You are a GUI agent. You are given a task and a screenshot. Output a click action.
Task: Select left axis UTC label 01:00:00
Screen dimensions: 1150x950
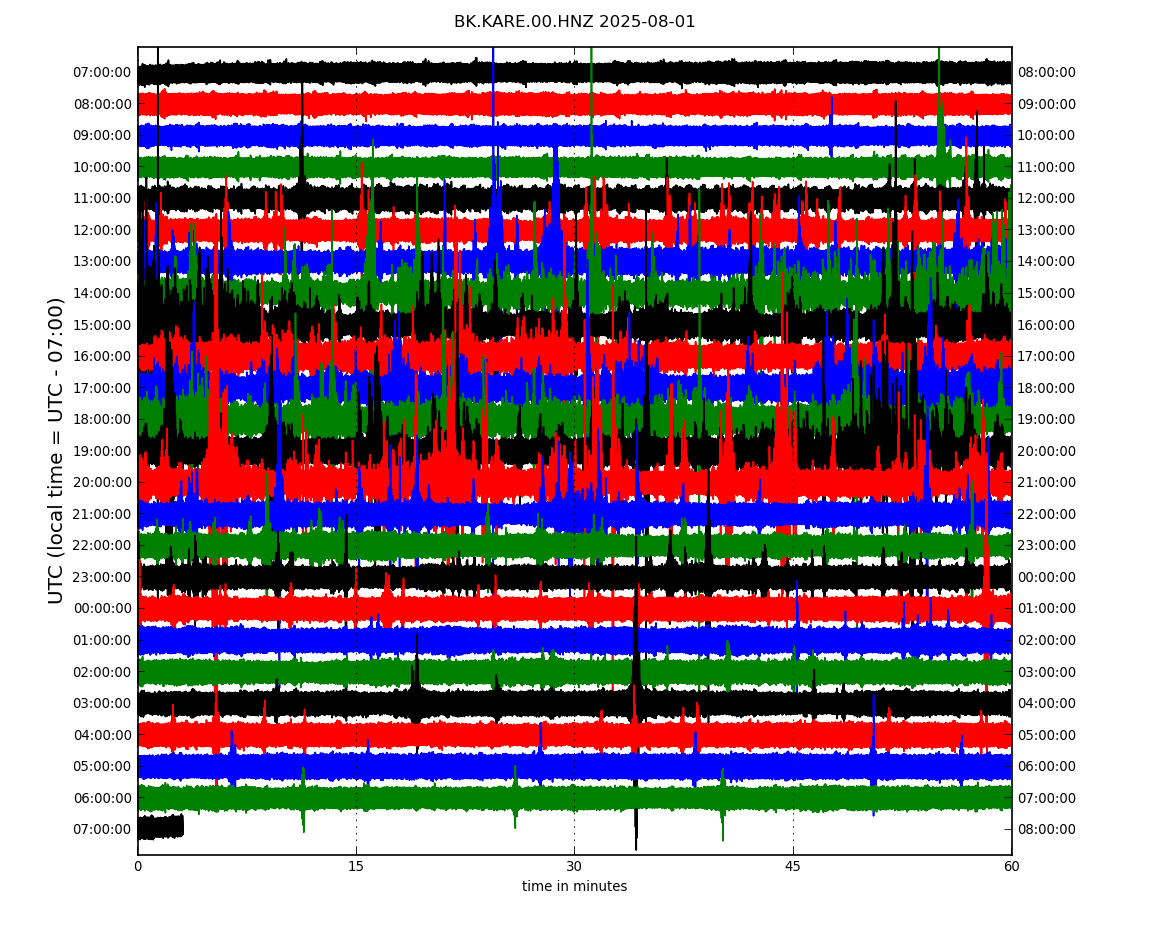pyautogui.click(x=103, y=640)
